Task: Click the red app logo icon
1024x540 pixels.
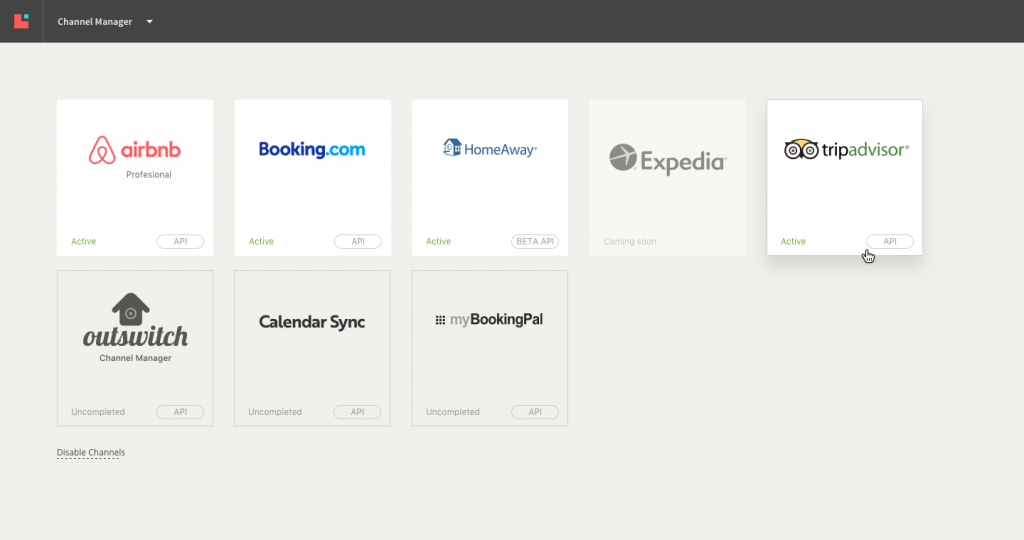Action: pyautogui.click(x=22, y=21)
